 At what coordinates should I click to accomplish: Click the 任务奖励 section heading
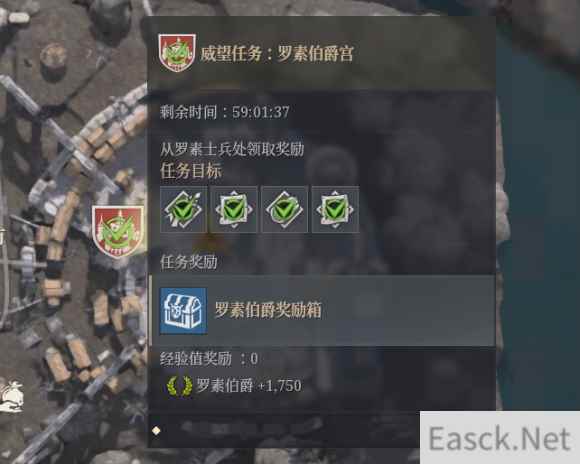(189, 262)
